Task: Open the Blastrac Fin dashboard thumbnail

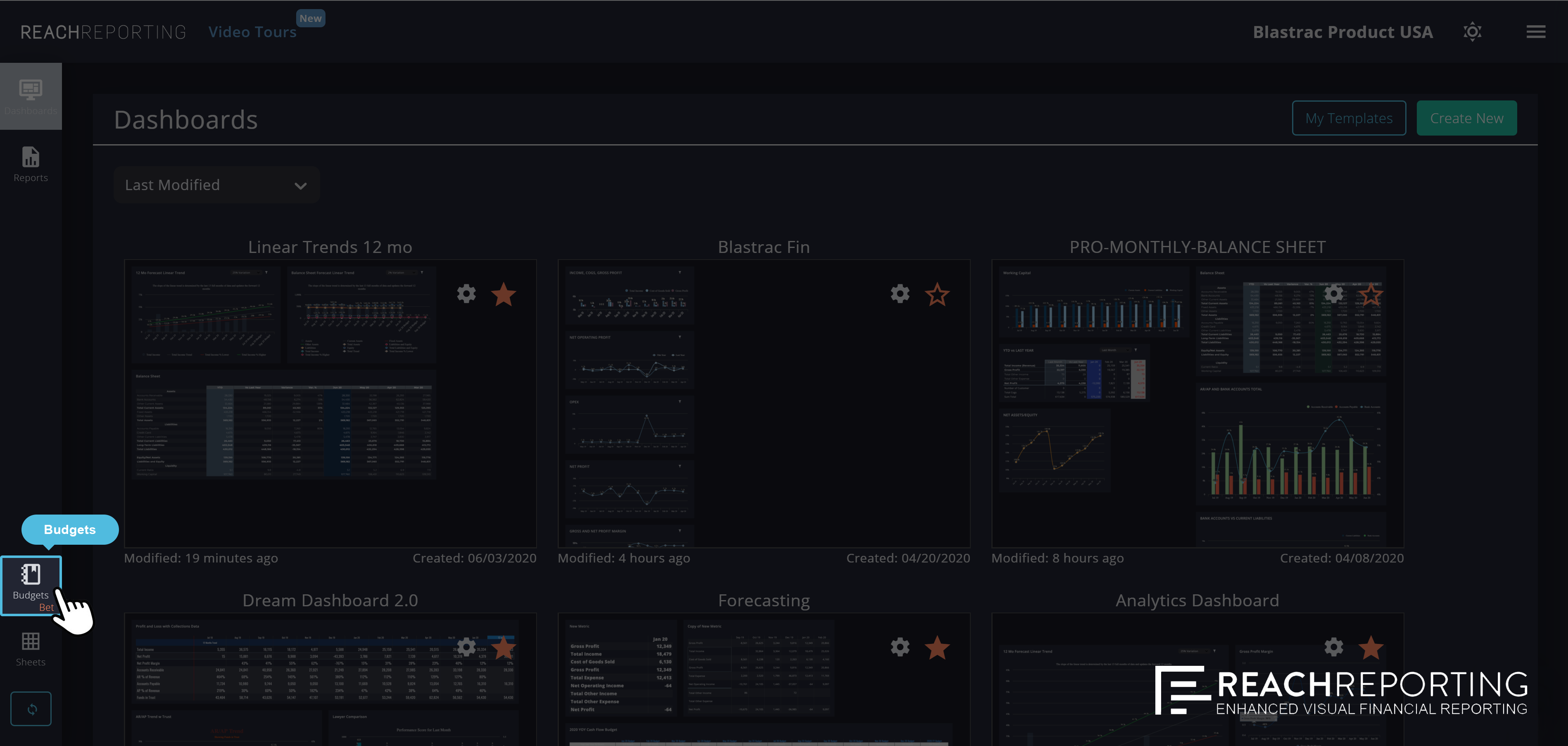Action: [763, 404]
